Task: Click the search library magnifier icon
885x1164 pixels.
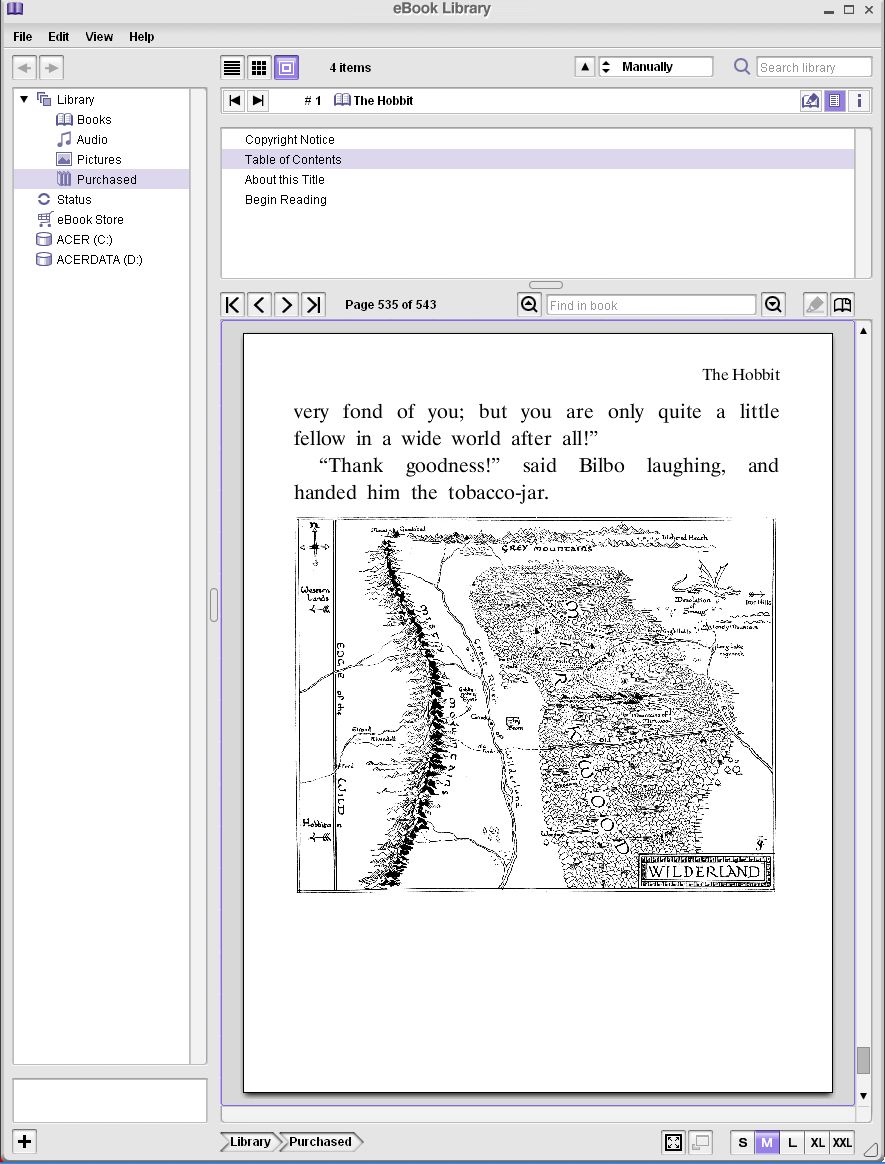Action: 741,67
